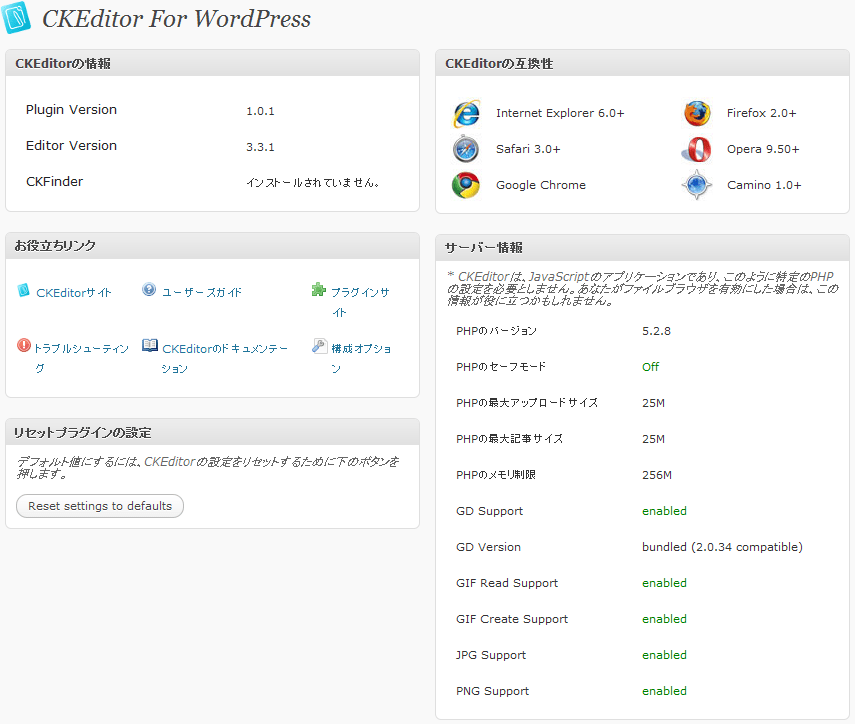Click the red troubleshooting exclamation icon
855x724 pixels.
coord(24,345)
